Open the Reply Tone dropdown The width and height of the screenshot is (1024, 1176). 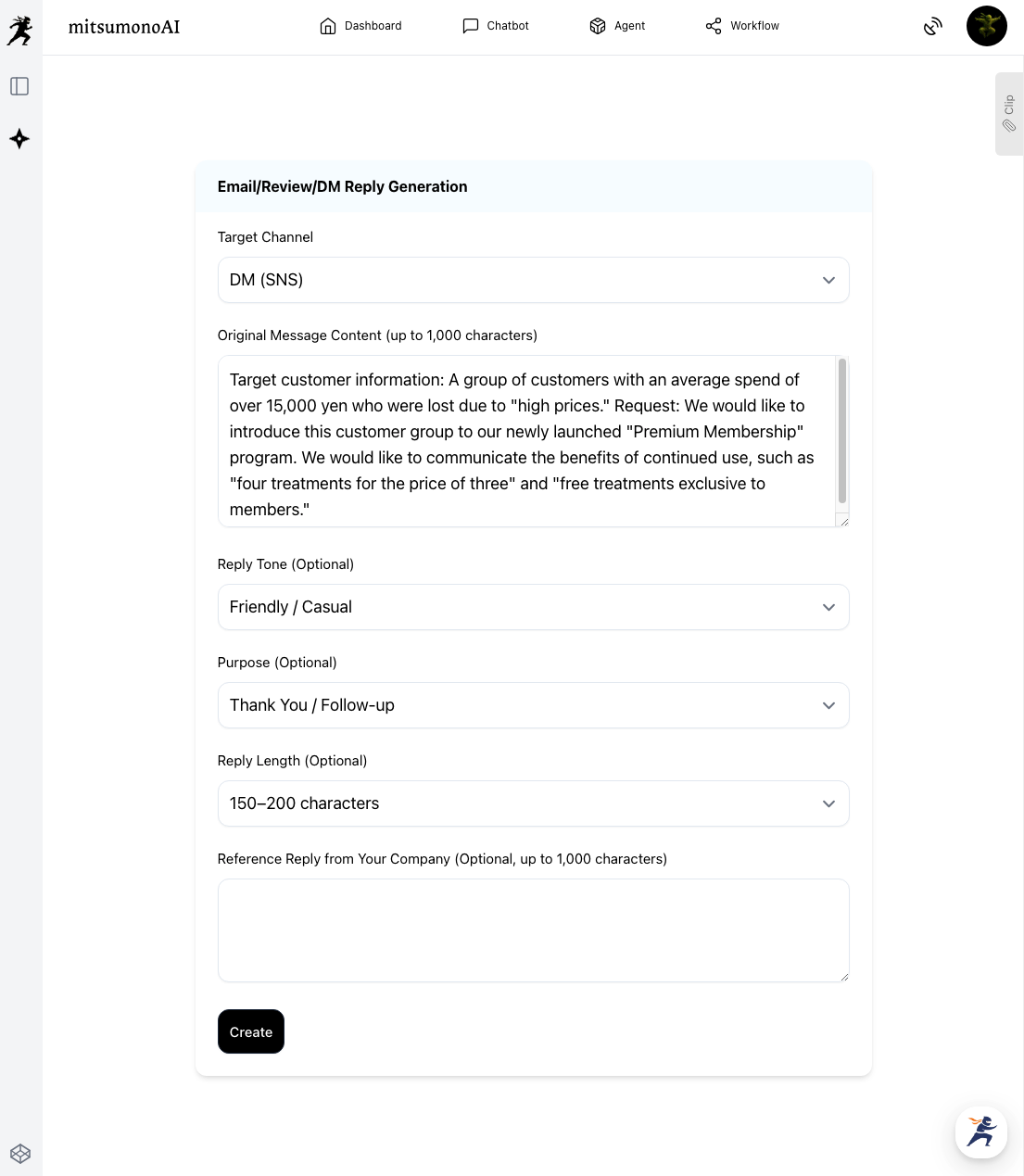point(533,607)
